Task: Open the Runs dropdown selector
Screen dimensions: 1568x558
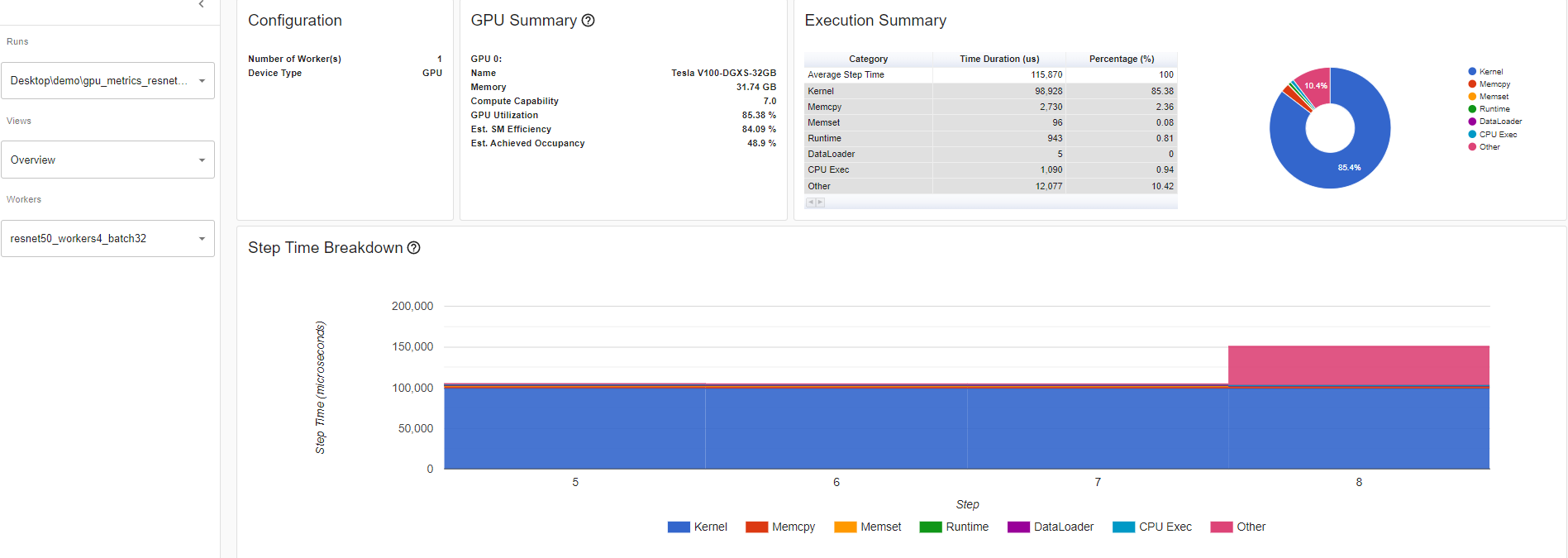Action: 107,81
